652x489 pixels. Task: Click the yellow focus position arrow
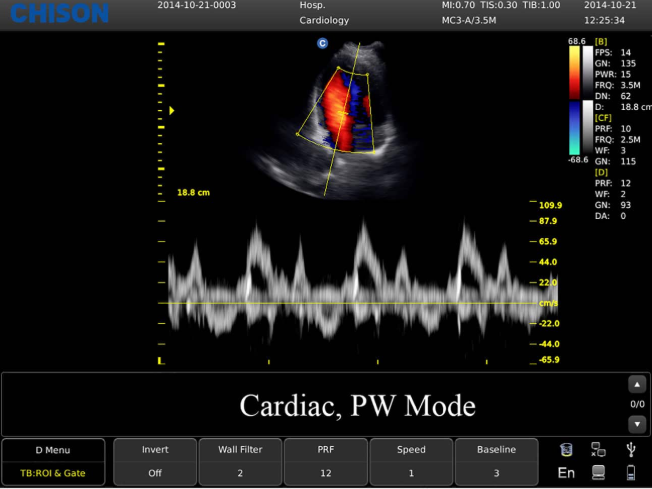[x=171, y=110]
